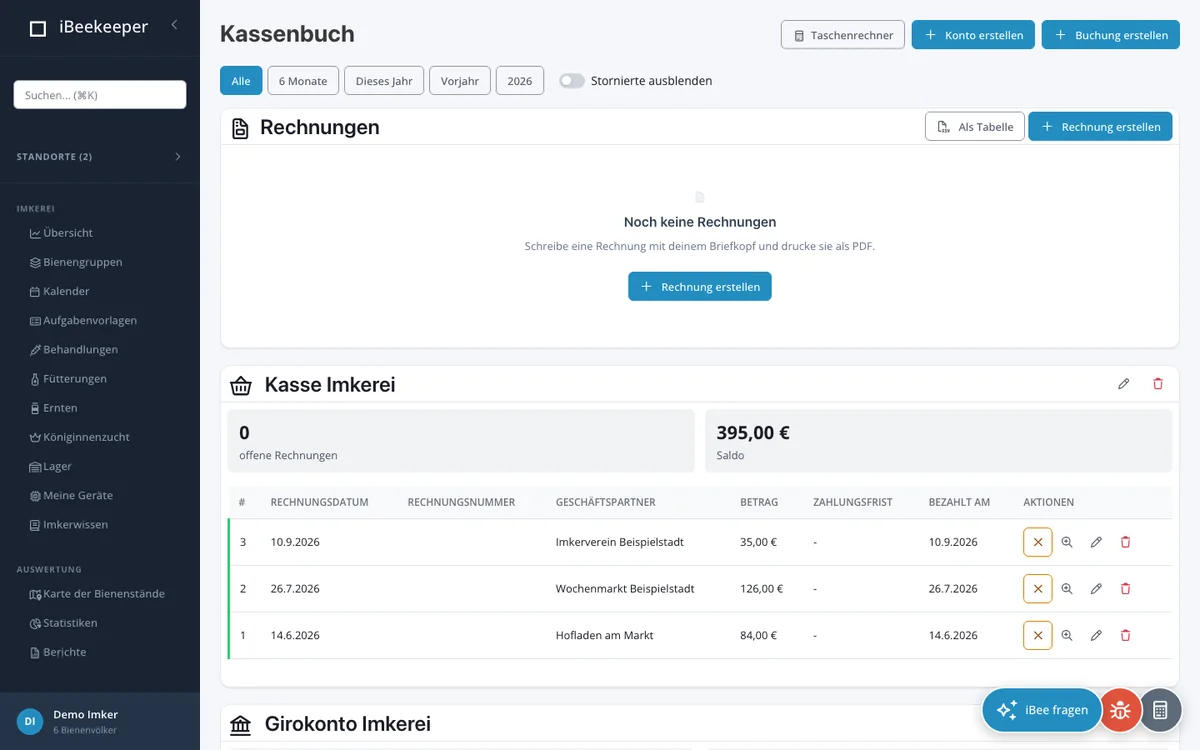Image resolution: width=1200 pixels, height=750 pixels.
Task: Click Demo Imker profile name
Action: [x=86, y=715]
